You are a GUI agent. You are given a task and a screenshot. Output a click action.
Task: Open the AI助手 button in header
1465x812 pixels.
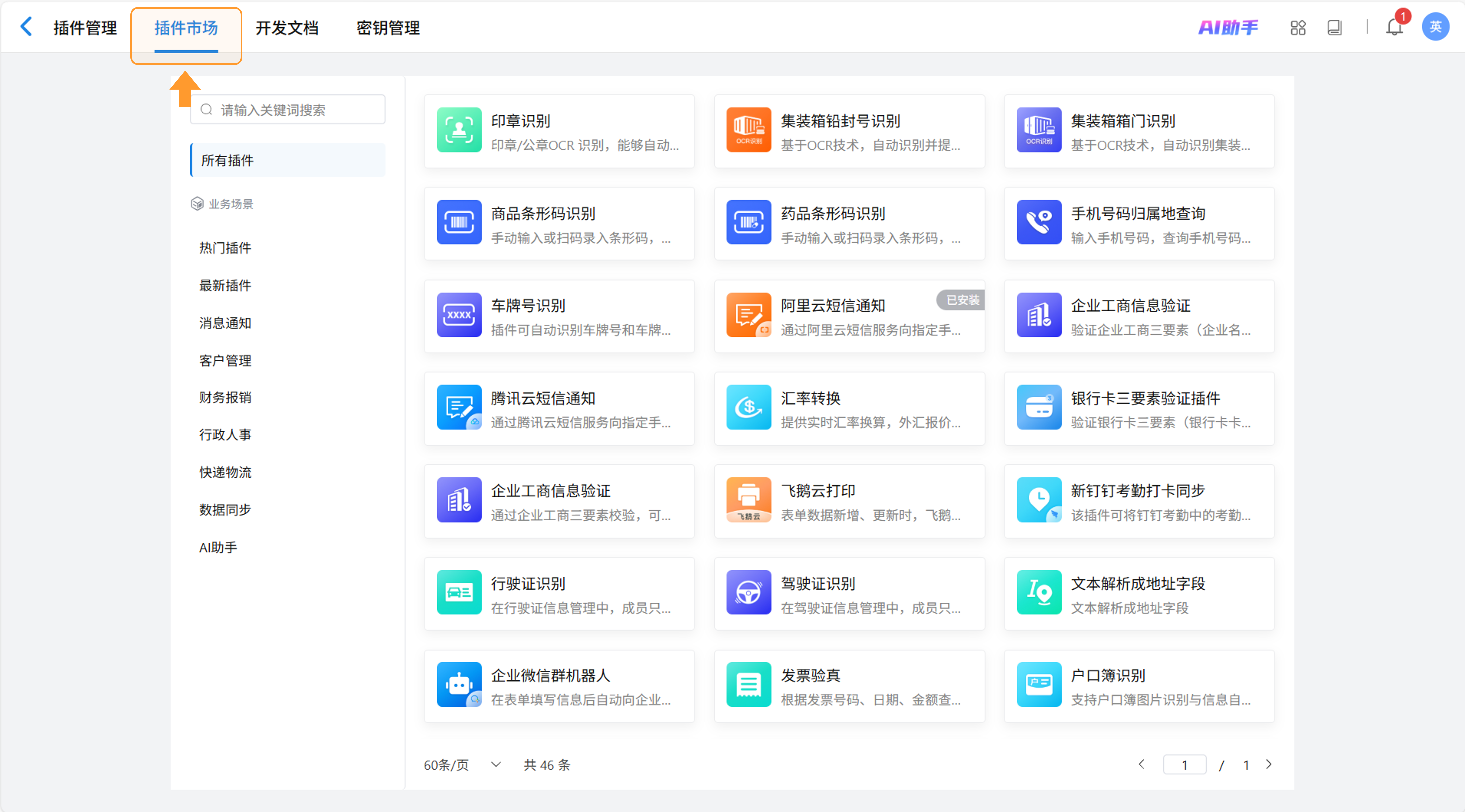point(1228,27)
